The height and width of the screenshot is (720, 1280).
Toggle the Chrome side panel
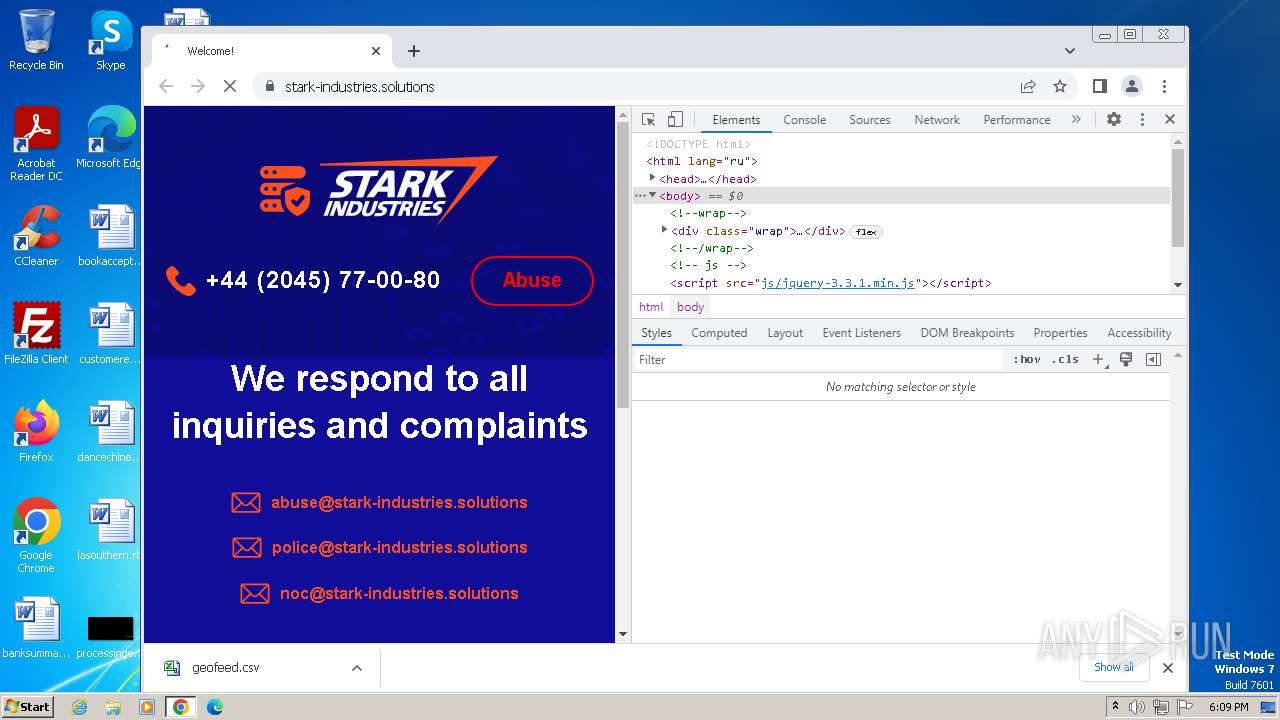(x=1100, y=87)
